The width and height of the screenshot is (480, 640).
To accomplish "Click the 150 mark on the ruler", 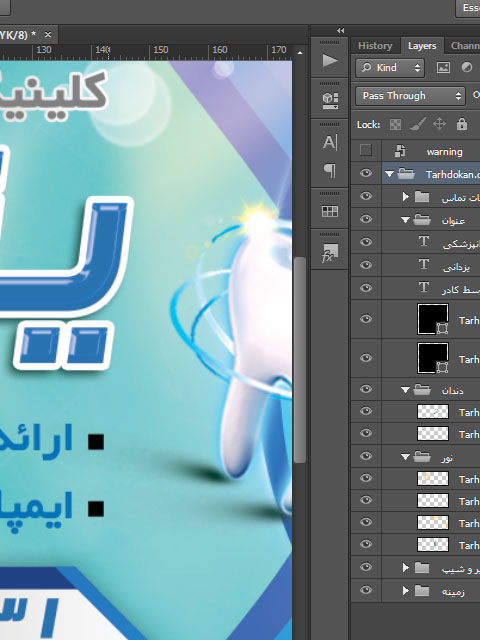I will [161, 50].
